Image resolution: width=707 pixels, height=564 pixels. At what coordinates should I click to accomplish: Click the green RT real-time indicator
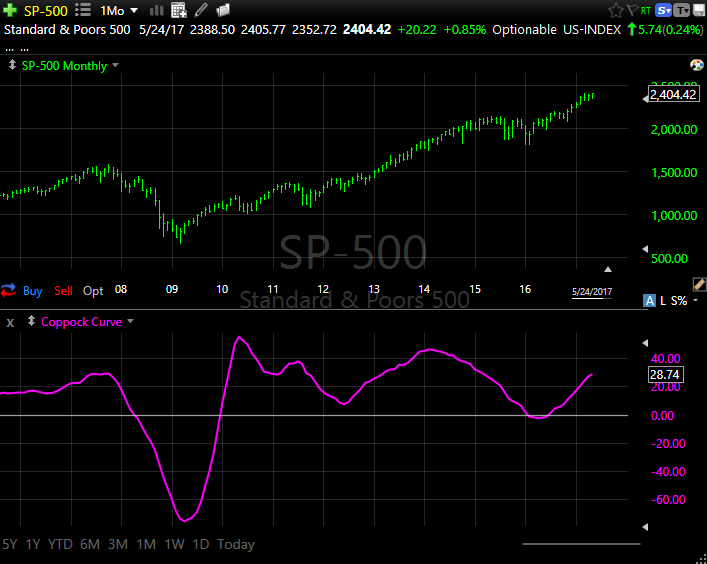(646, 10)
